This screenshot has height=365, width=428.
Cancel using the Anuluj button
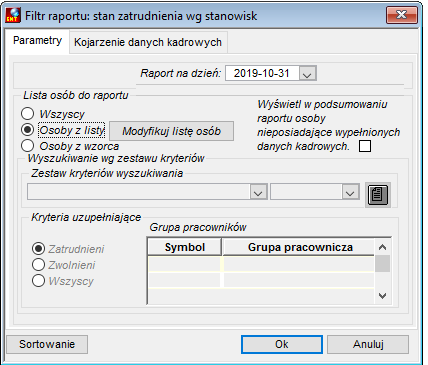point(368,344)
